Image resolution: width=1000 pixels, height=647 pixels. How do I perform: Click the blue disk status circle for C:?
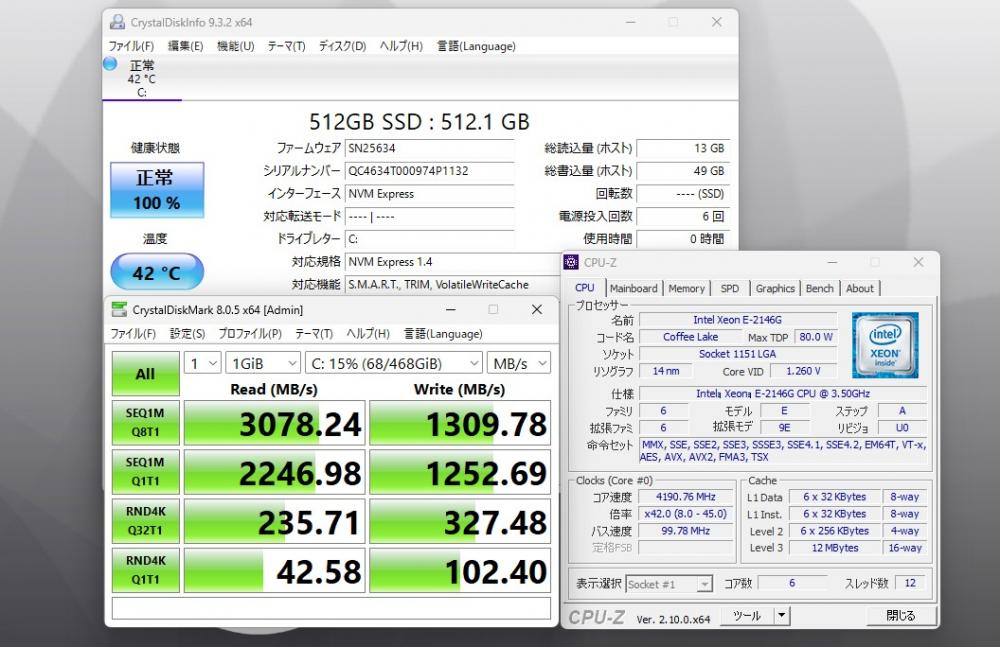tap(110, 64)
